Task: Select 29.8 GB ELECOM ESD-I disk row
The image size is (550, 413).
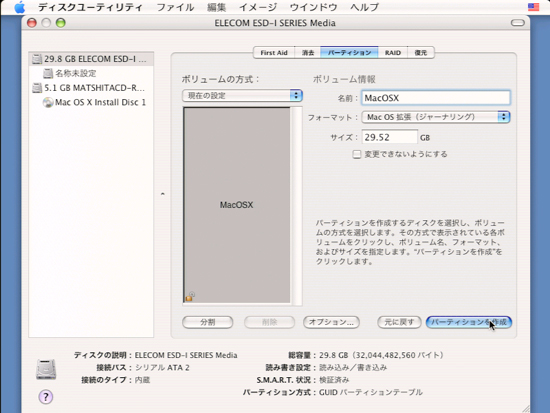Action: pyautogui.click(x=91, y=59)
